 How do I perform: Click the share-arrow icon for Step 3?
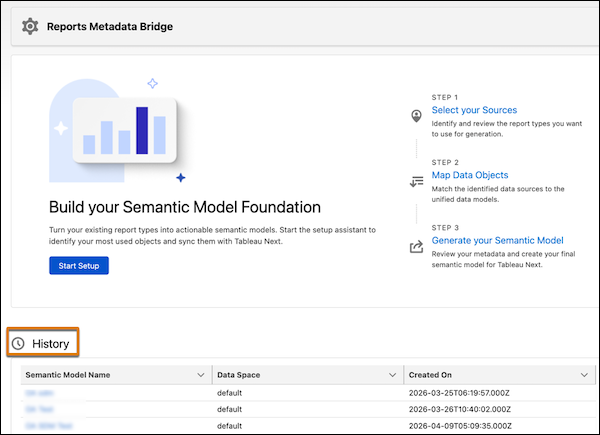tap(416, 247)
